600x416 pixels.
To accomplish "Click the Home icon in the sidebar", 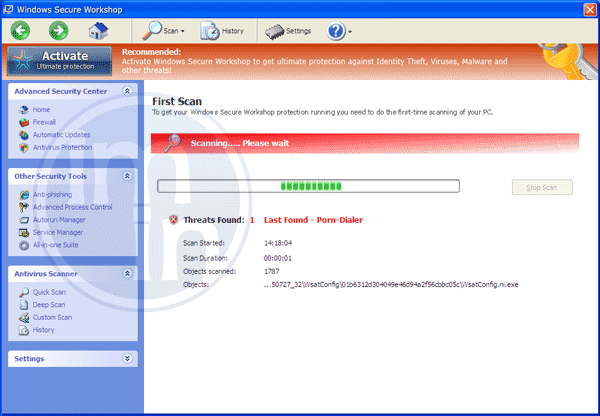I will 24,110.
